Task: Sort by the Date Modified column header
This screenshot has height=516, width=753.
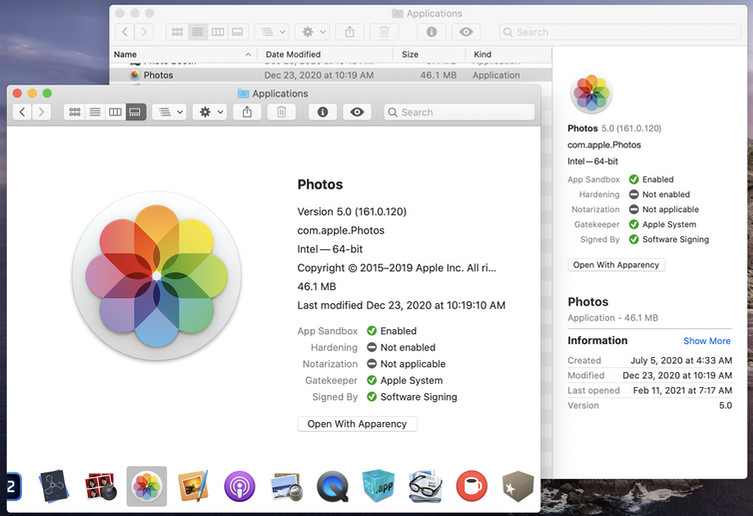Action: 326,54
